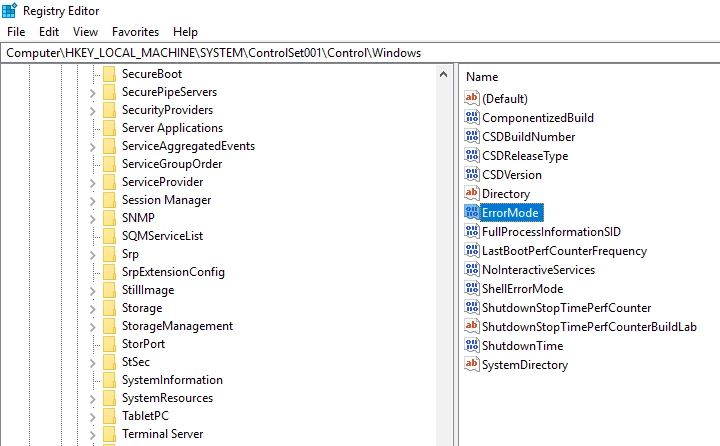Click the Storage folder icon
Viewport: 720px width, 446px height.
pos(110,308)
